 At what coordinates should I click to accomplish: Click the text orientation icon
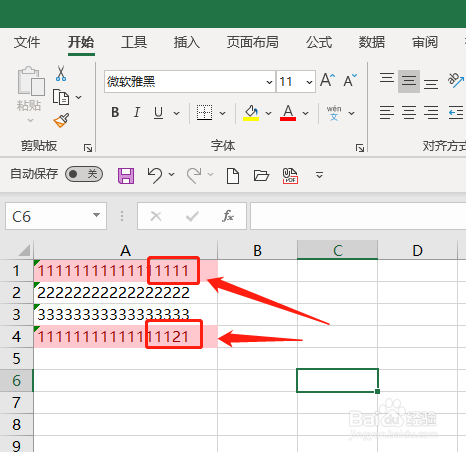pyautogui.click(x=456, y=80)
